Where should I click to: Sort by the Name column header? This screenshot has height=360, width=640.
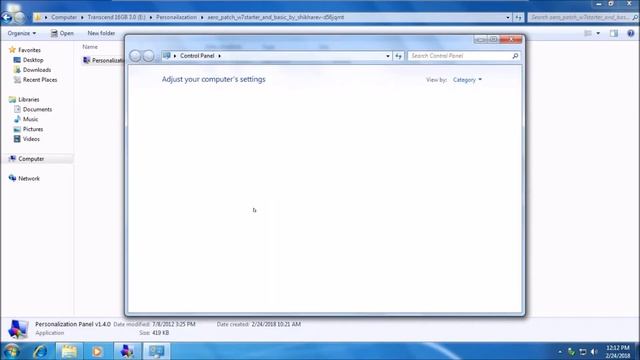(90, 47)
